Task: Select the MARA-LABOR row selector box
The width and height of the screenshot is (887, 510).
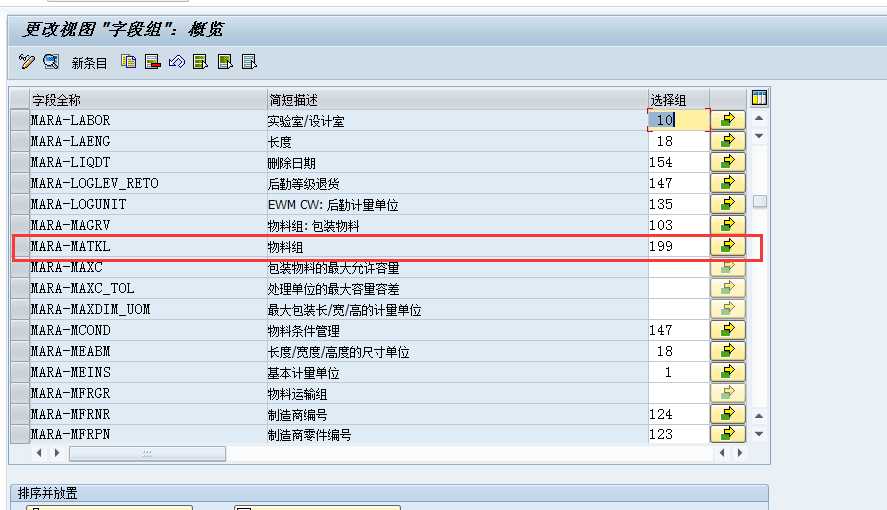Action: pyautogui.click(x=20, y=120)
